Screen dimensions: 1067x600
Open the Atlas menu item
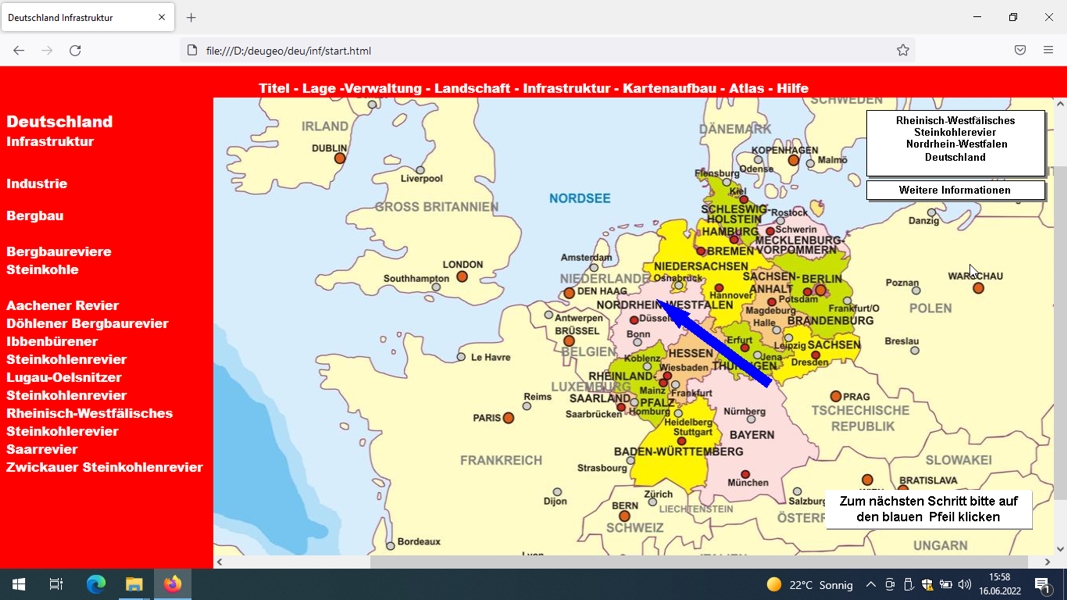(746, 88)
